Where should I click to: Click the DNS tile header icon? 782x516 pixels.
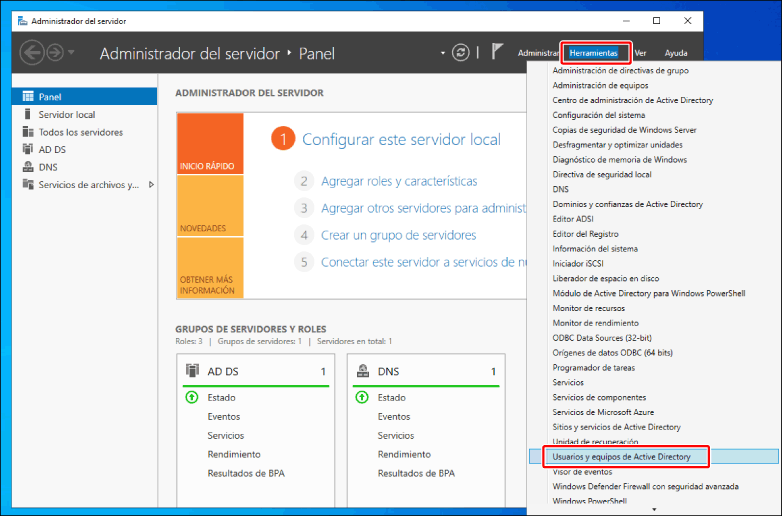click(363, 370)
